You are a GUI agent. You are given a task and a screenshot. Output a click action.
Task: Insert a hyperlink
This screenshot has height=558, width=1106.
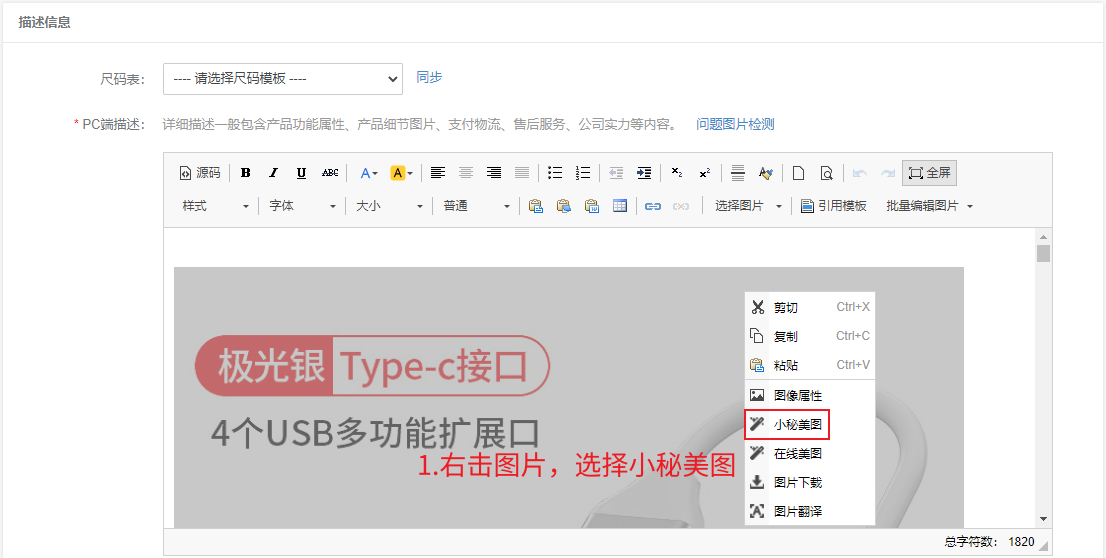click(x=653, y=206)
